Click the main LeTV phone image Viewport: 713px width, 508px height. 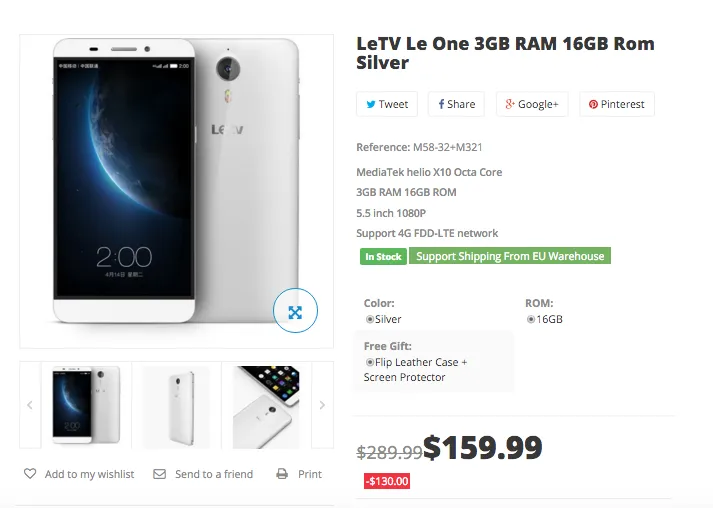175,180
